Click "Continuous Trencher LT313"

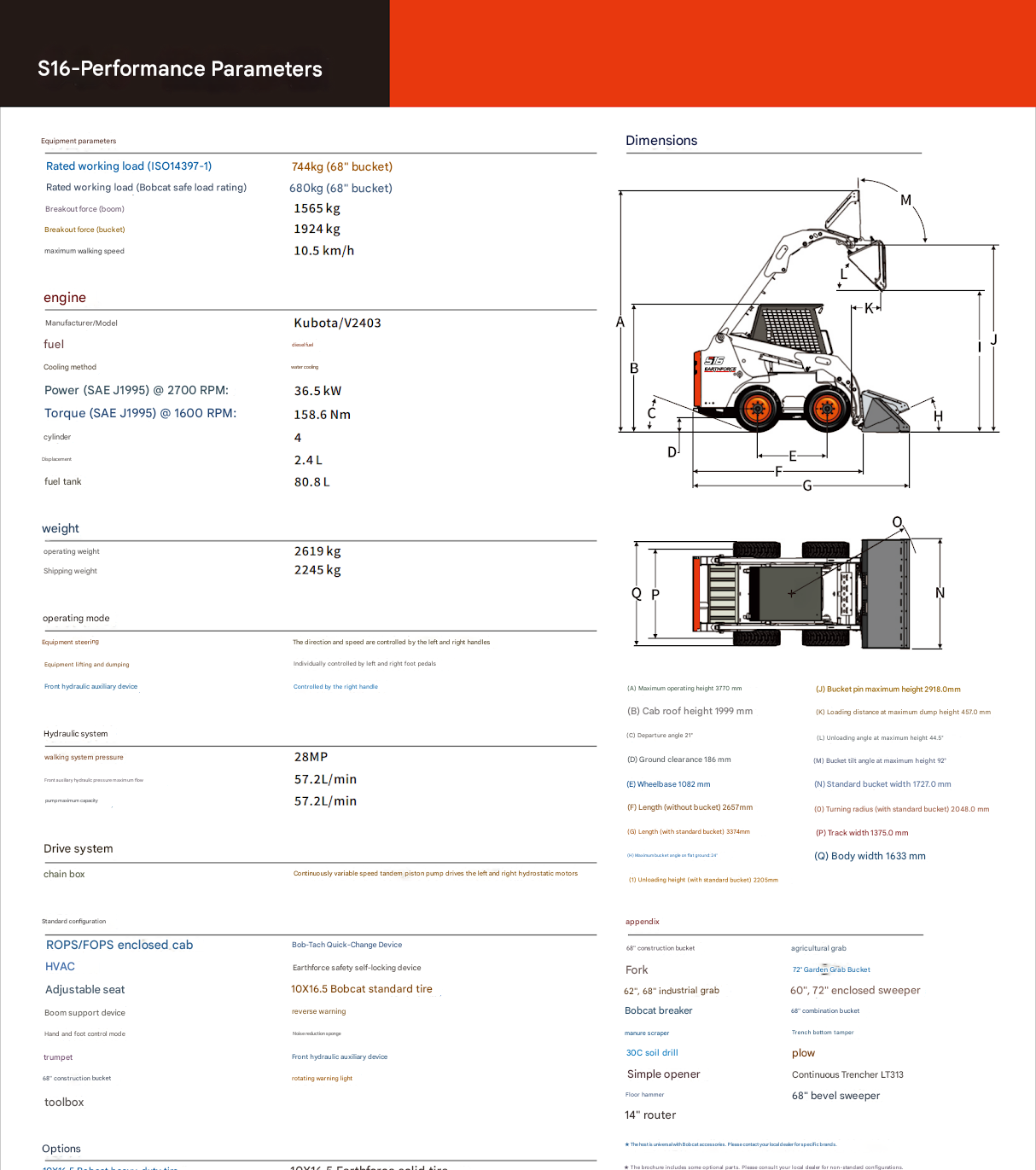pyautogui.click(x=847, y=1074)
